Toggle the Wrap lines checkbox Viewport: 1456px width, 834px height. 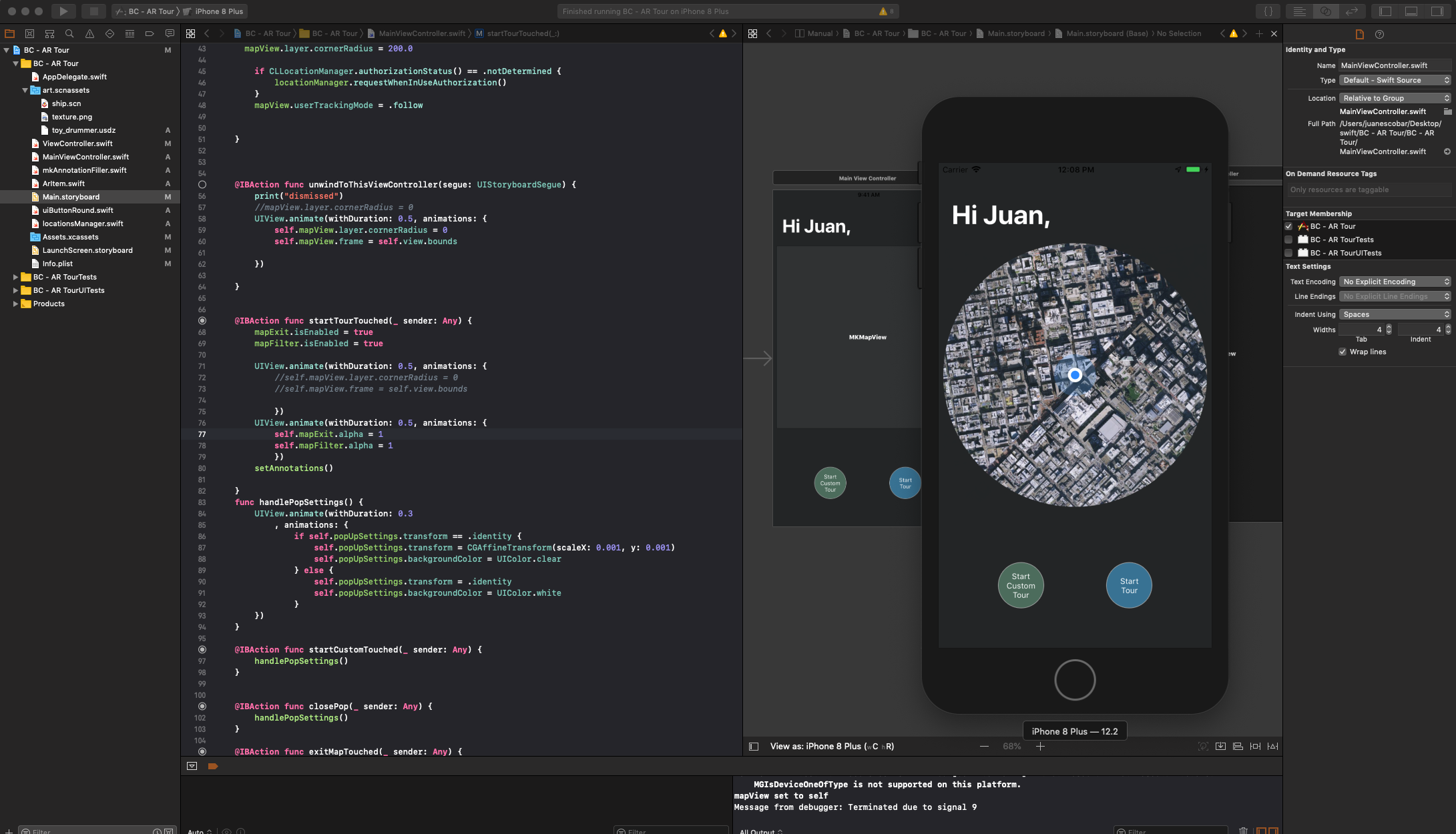(1343, 352)
